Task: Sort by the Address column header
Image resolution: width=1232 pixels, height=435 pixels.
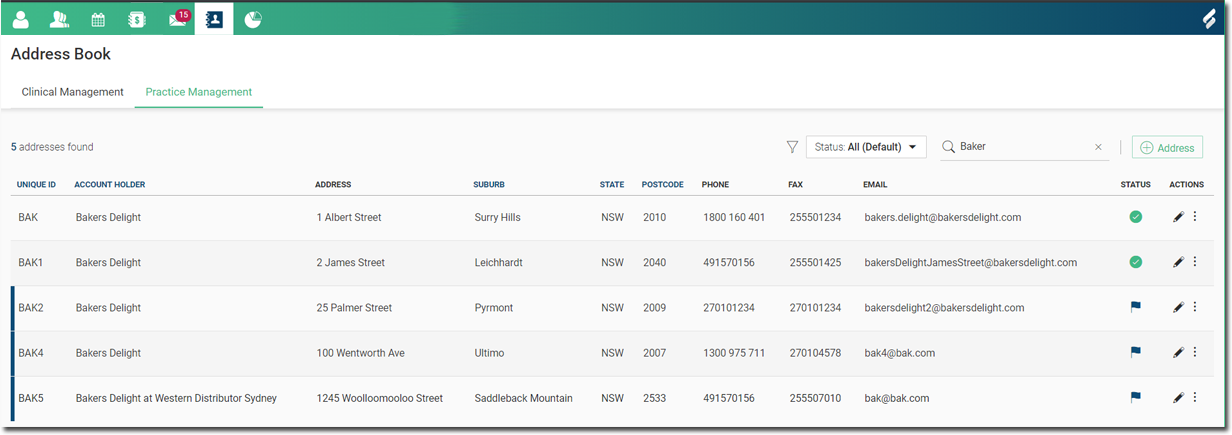Action: click(333, 185)
